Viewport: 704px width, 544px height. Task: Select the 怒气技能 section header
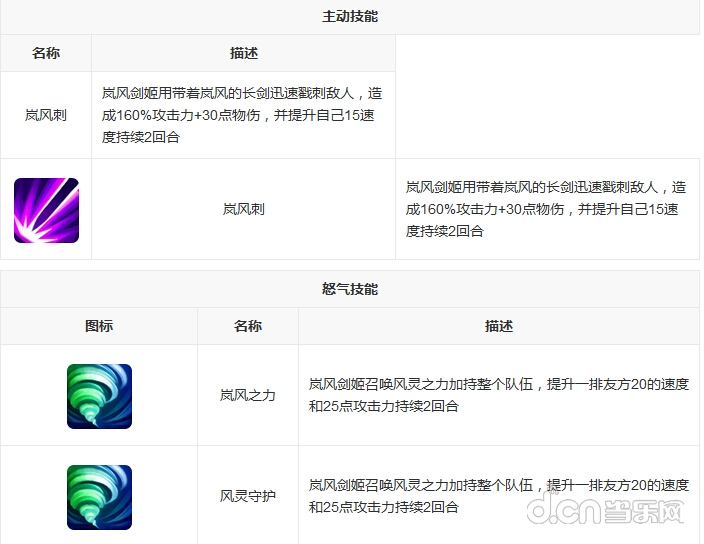tap(349, 289)
